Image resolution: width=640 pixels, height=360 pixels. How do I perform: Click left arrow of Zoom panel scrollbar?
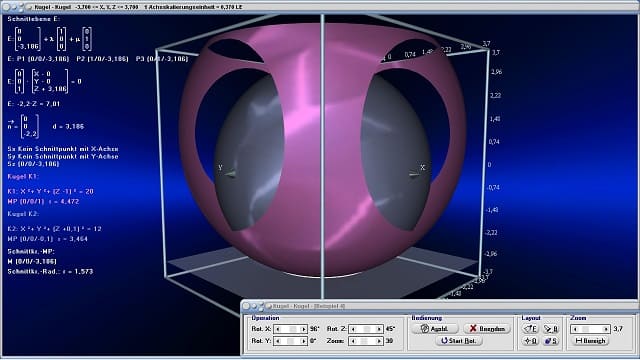[575, 329]
